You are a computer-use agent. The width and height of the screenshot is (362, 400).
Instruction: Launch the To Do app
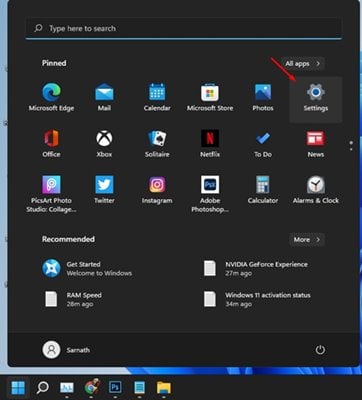pos(263,143)
